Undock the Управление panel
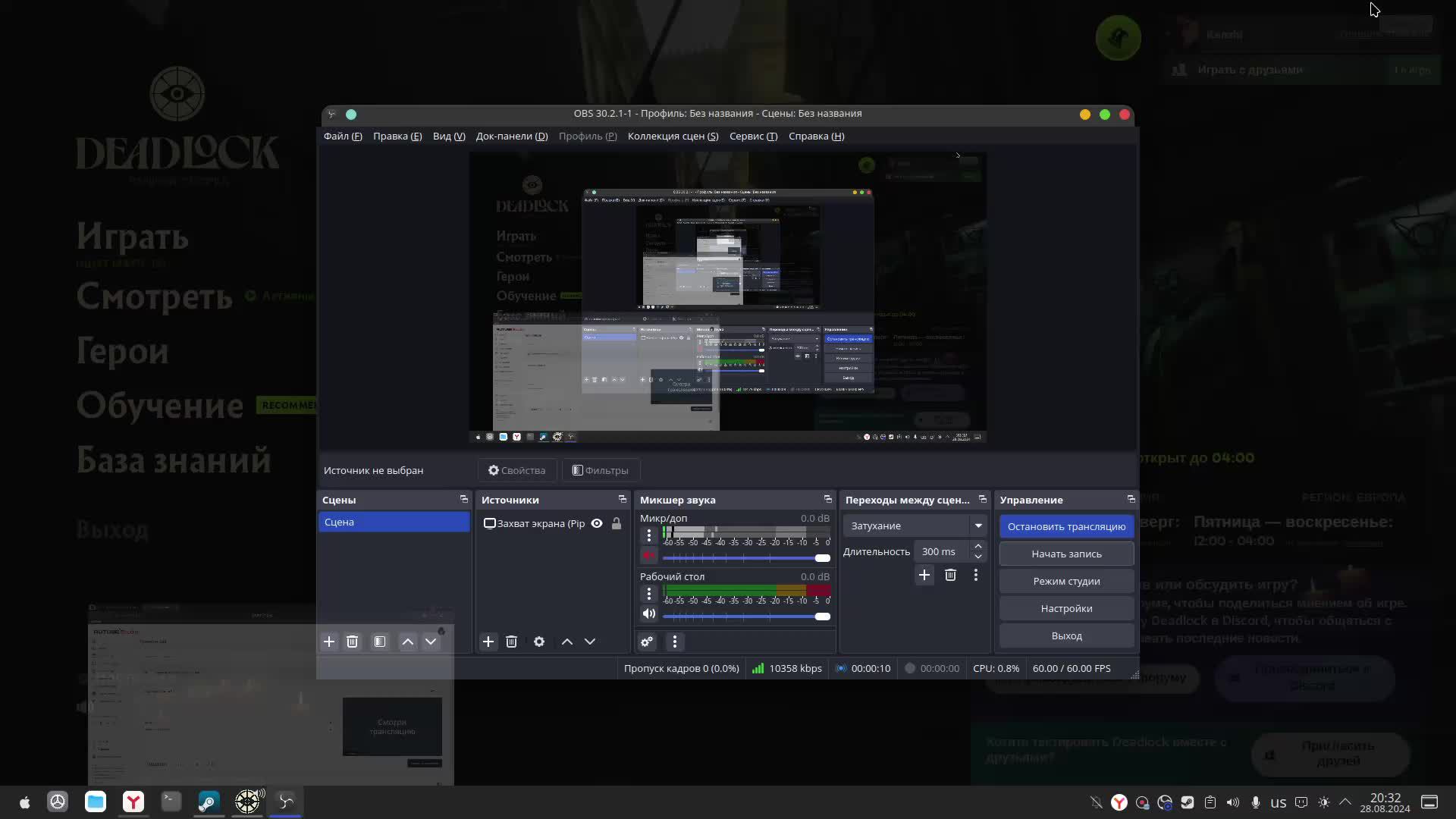Viewport: 1456px width, 819px height. click(1131, 499)
